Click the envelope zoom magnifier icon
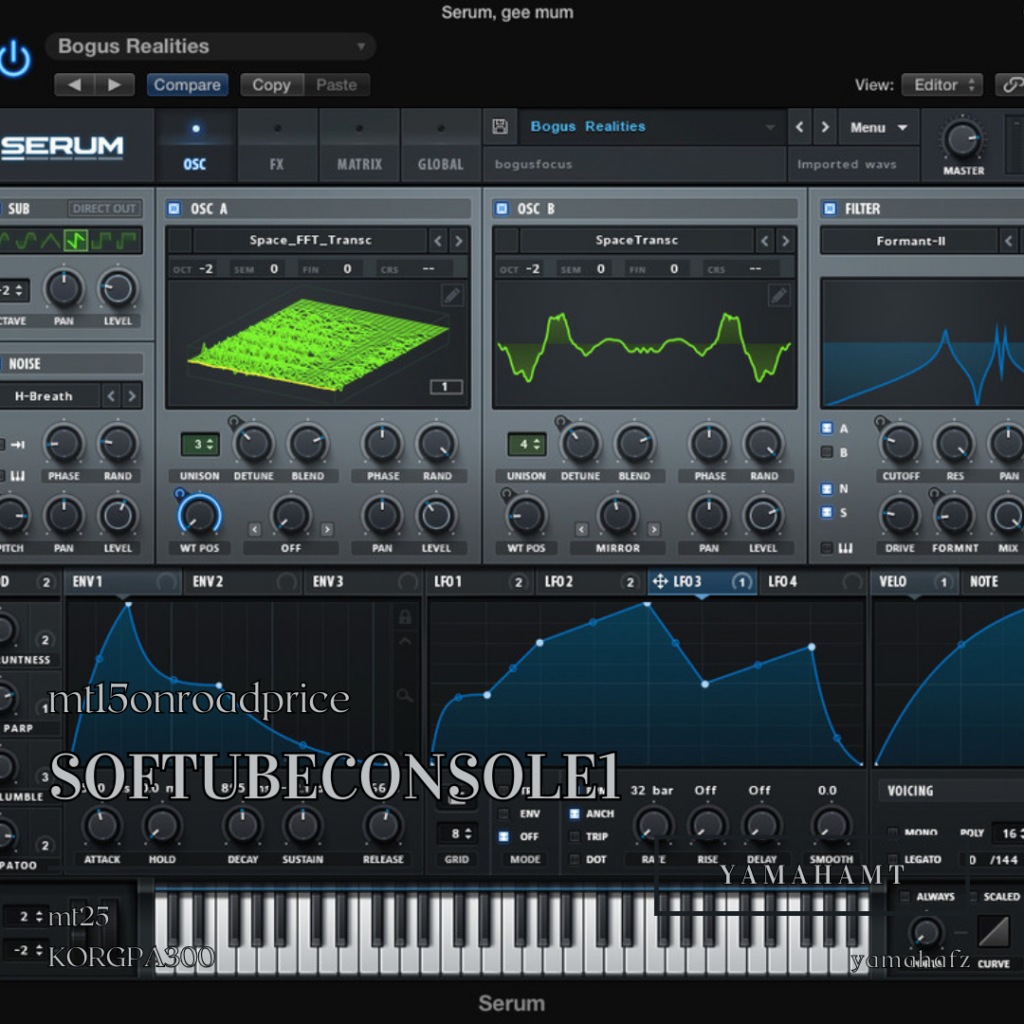This screenshot has height=1024, width=1024. click(x=405, y=696)
